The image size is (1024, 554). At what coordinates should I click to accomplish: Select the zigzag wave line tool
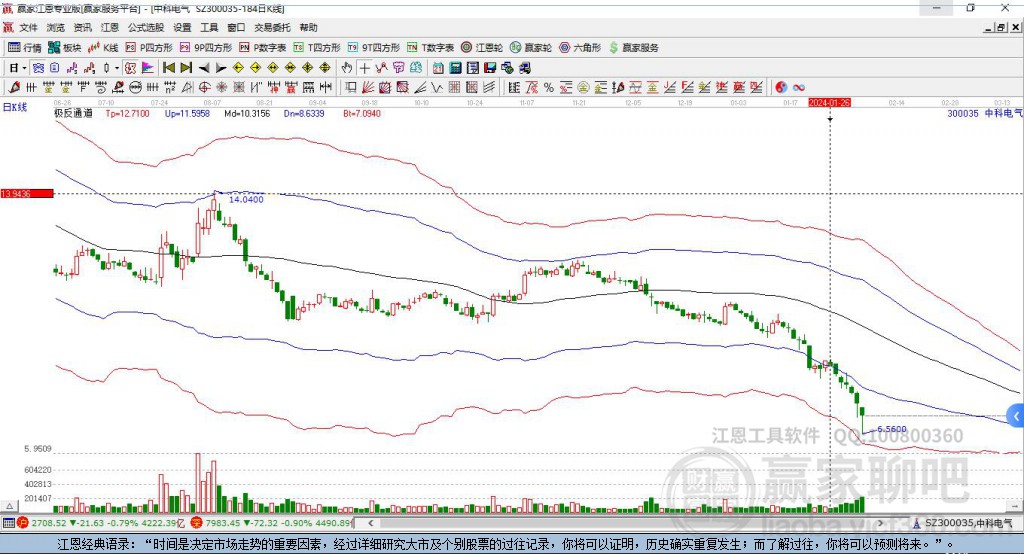pyautogui.click(x=437, y=88)
